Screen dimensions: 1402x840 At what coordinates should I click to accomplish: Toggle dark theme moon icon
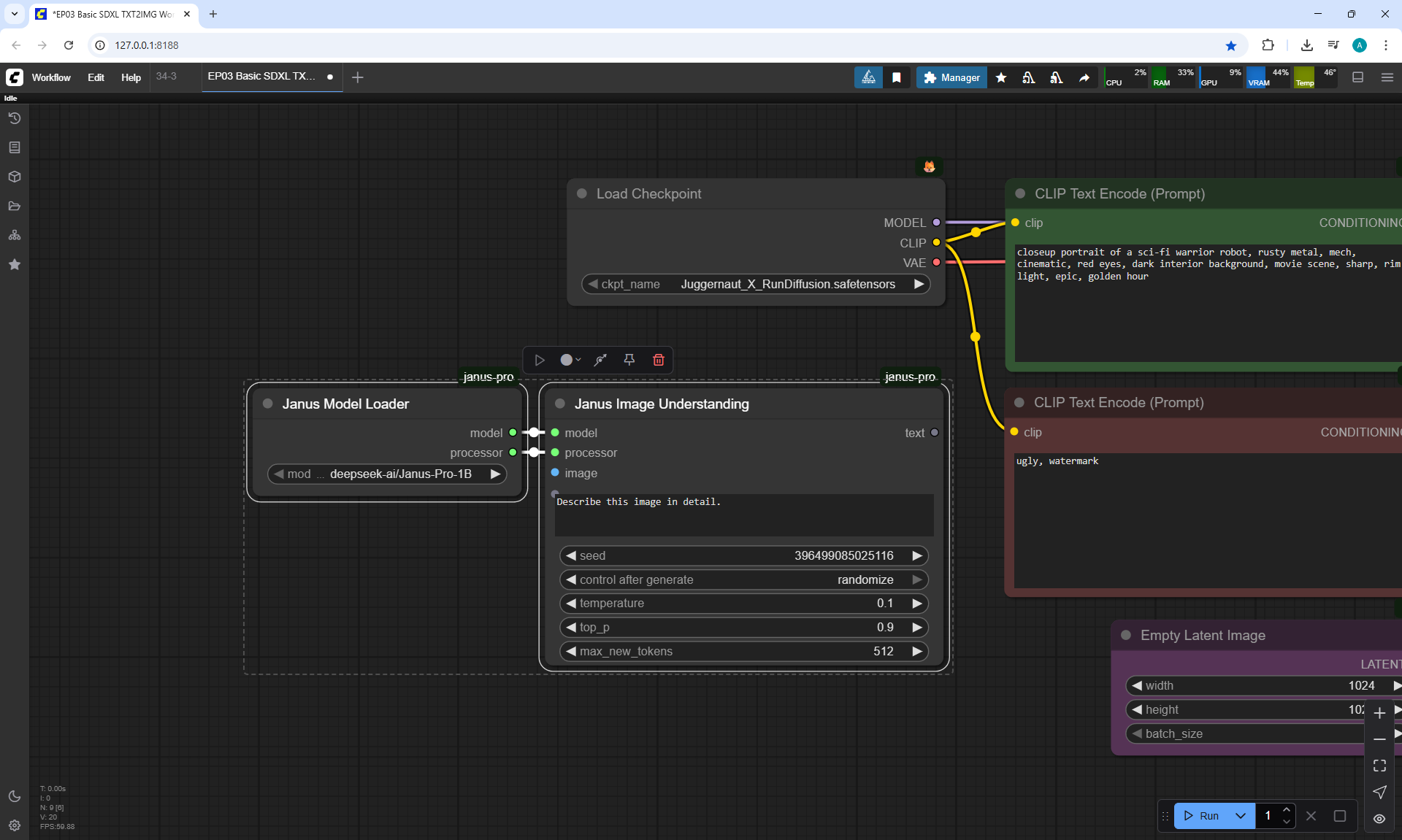point(14,796)
